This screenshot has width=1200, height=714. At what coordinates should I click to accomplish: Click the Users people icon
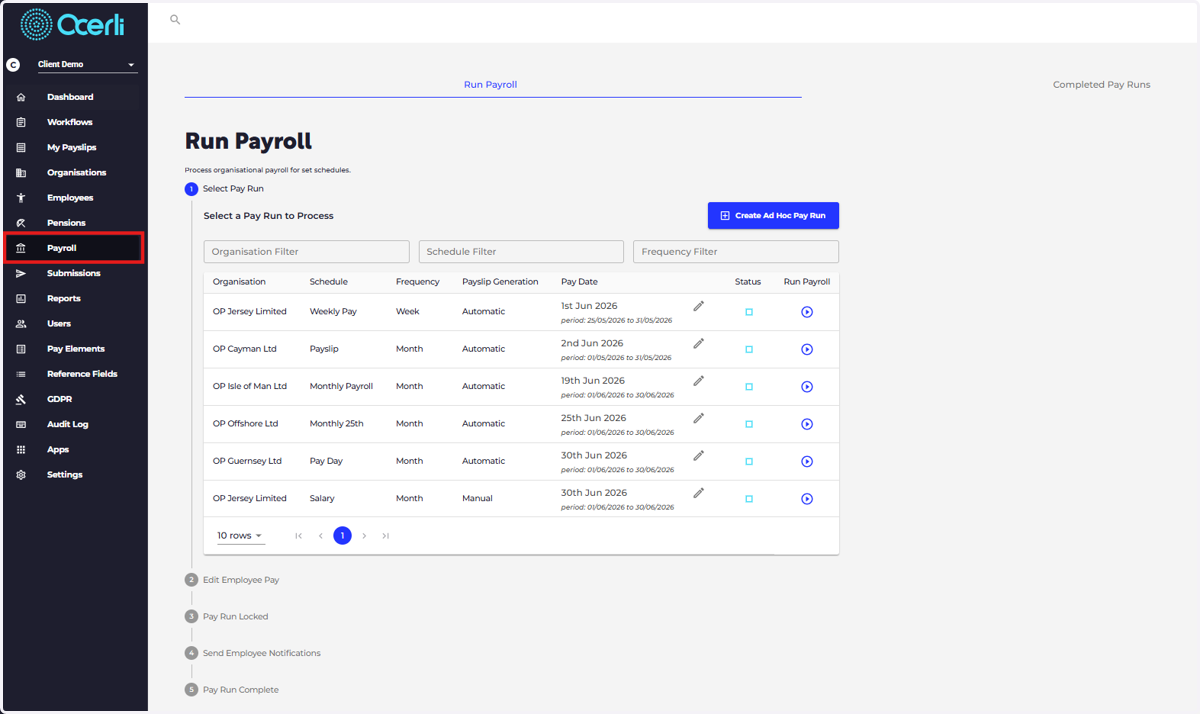pos(21,324)
